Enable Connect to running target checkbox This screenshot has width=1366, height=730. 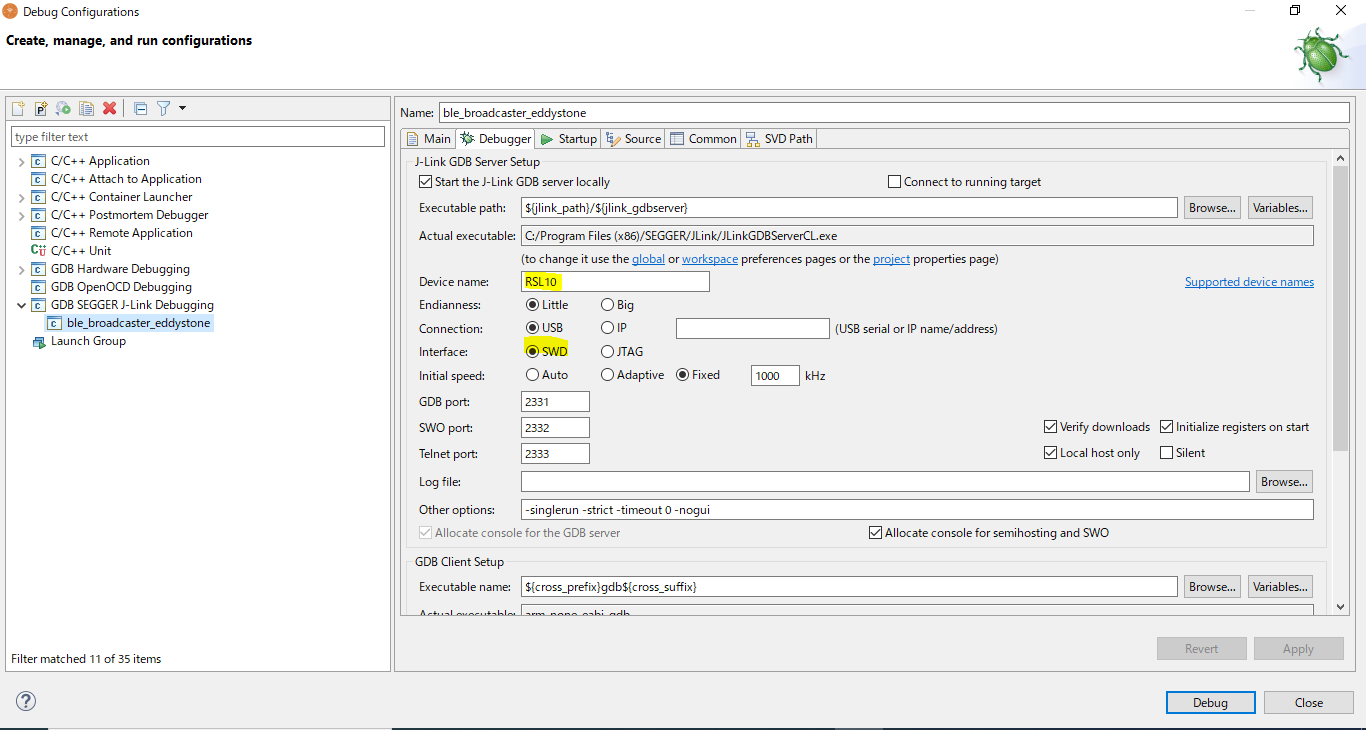click(895, 182)
